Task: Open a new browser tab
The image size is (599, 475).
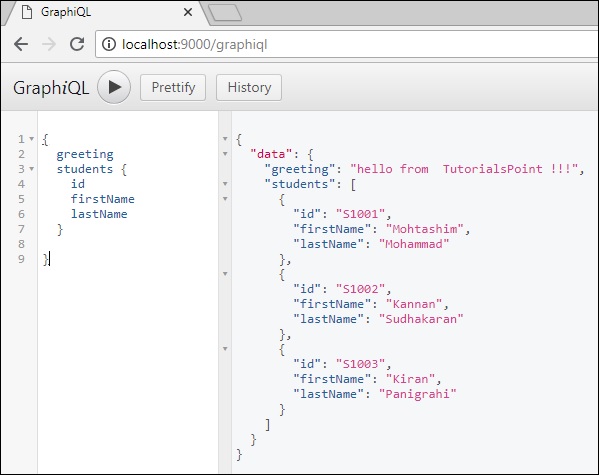Action: [x=225, y=12]
